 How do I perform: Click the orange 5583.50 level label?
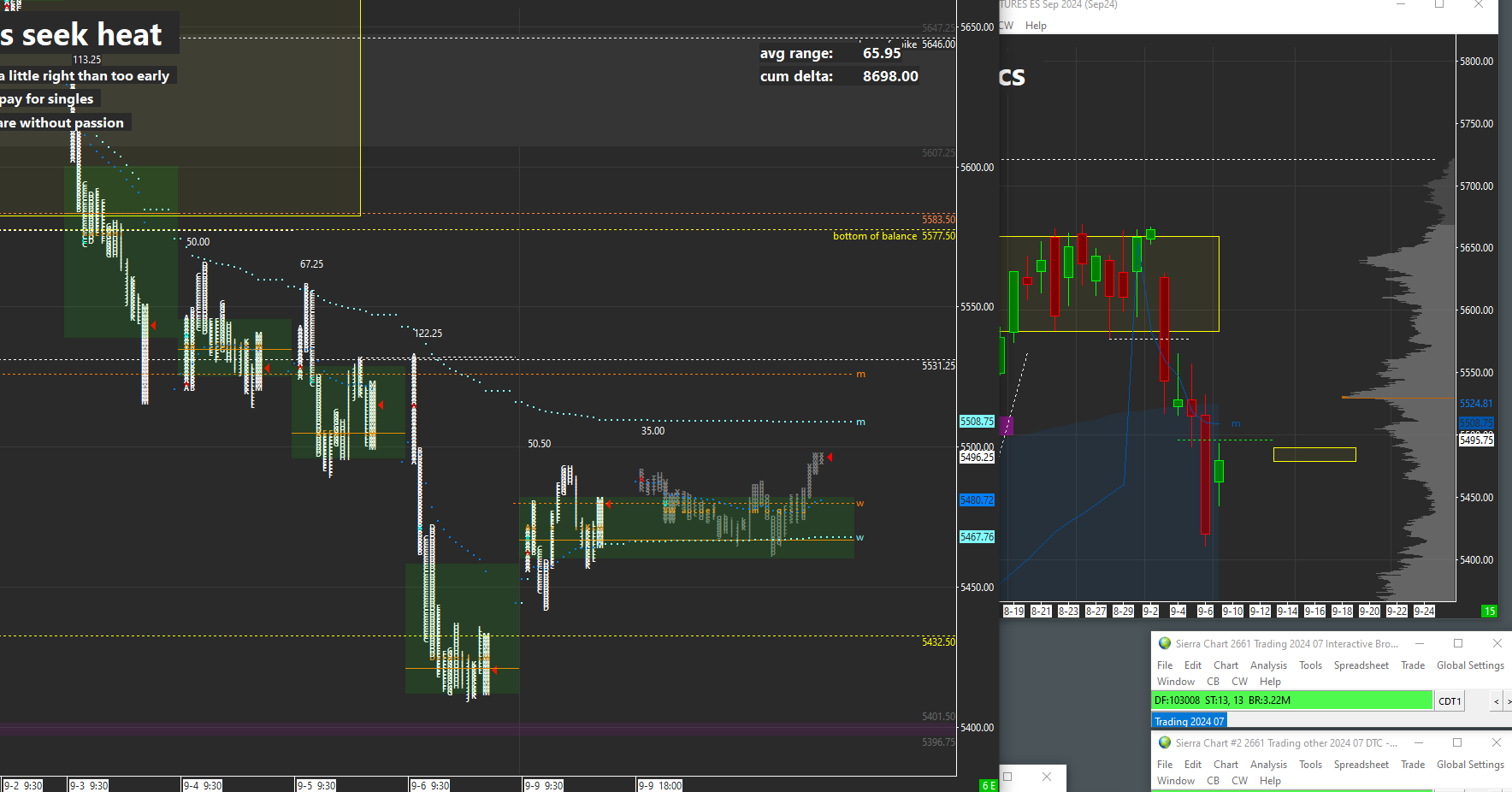click(938, 220)
